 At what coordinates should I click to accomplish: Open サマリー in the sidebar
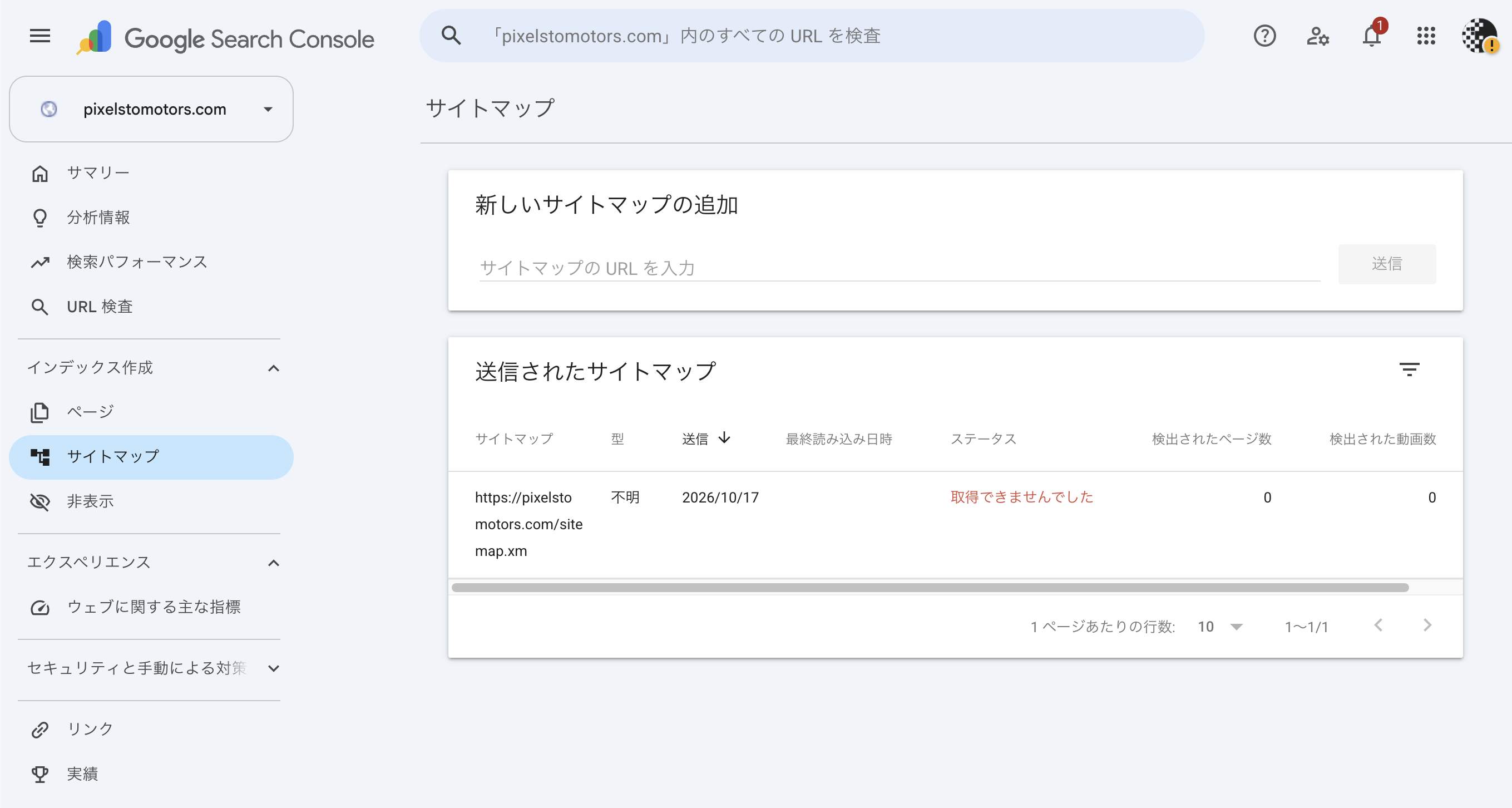[151, 173]
